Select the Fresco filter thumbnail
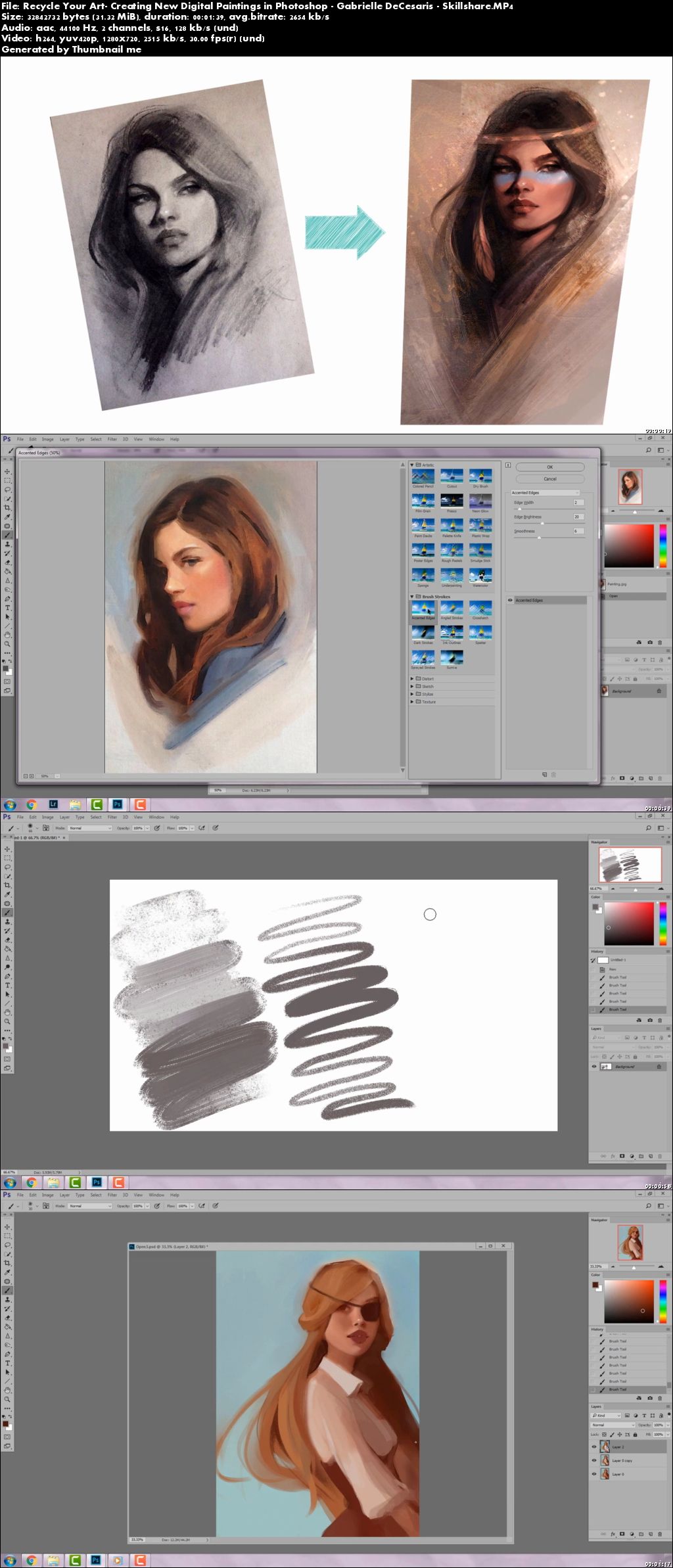 [x=452, y=501]
